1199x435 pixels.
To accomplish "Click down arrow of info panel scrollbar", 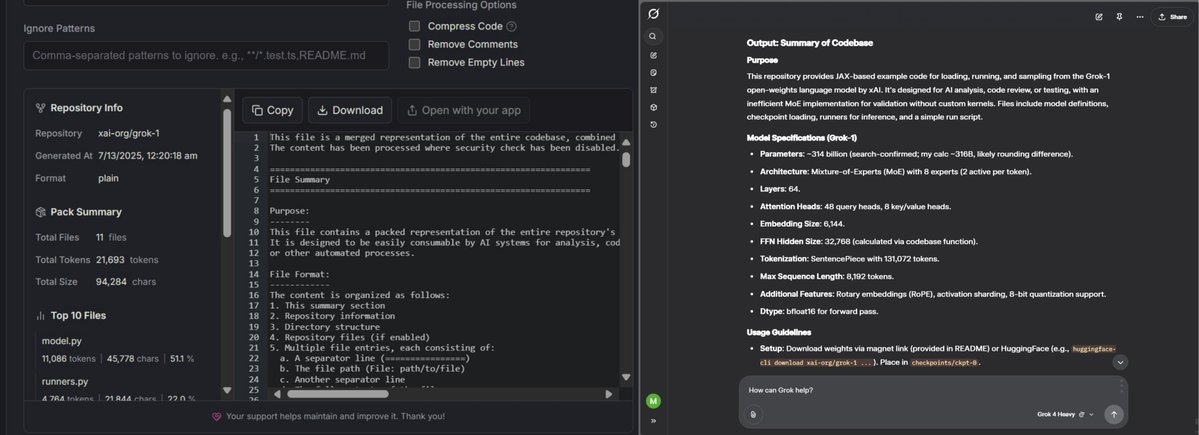I will tap(227, 390).
